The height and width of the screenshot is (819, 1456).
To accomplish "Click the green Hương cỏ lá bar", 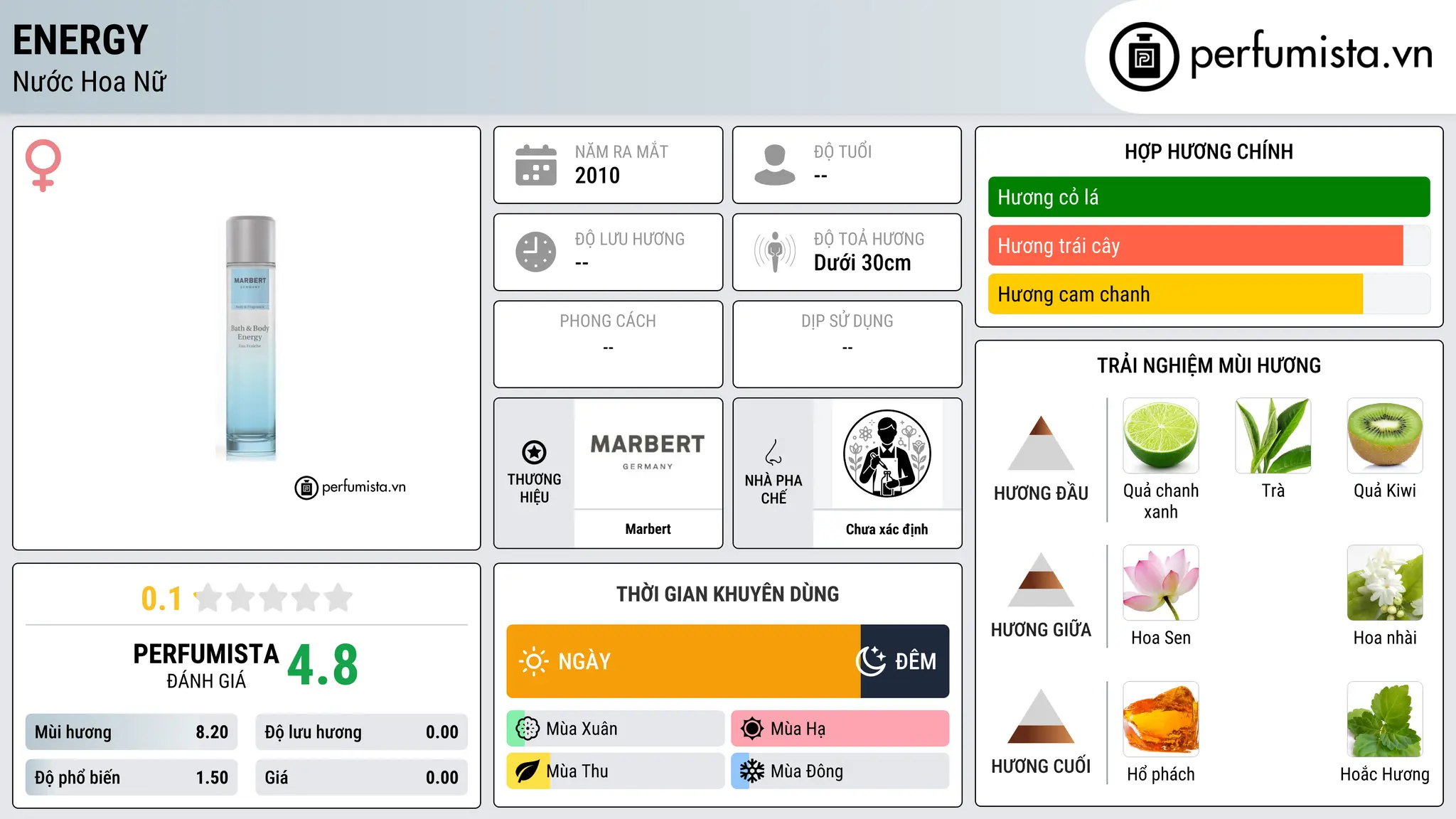I will point(1209,197).
